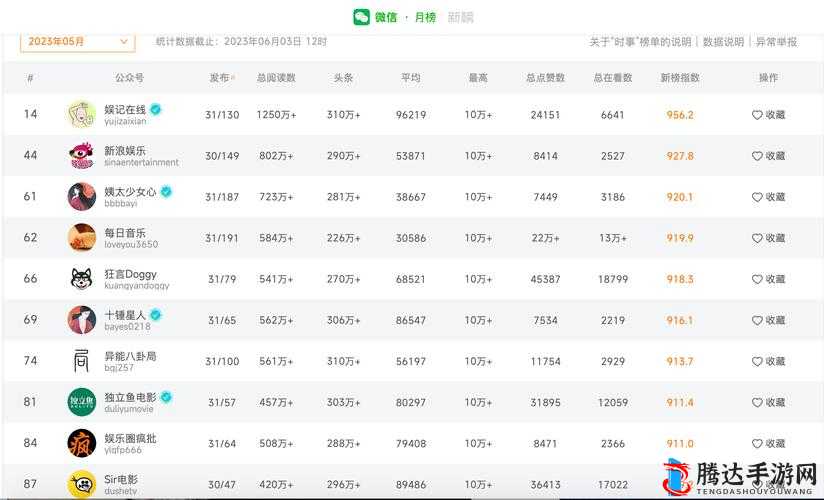Viewport: 824px width, 500px height.
Task: Click the 22万+ likes cell
Action: coord(545,238)
